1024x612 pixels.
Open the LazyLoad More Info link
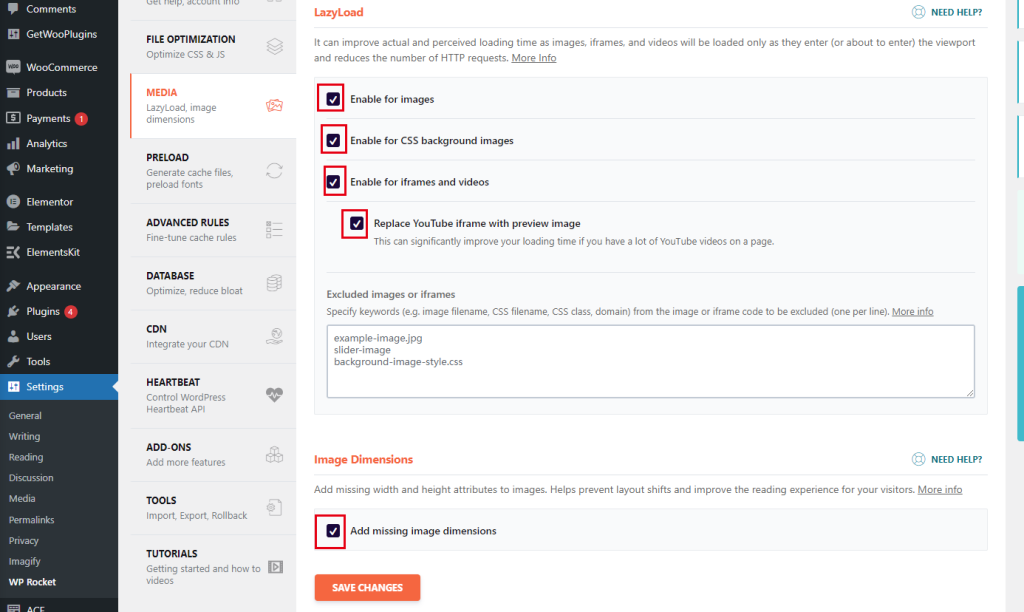coord(534,58)
